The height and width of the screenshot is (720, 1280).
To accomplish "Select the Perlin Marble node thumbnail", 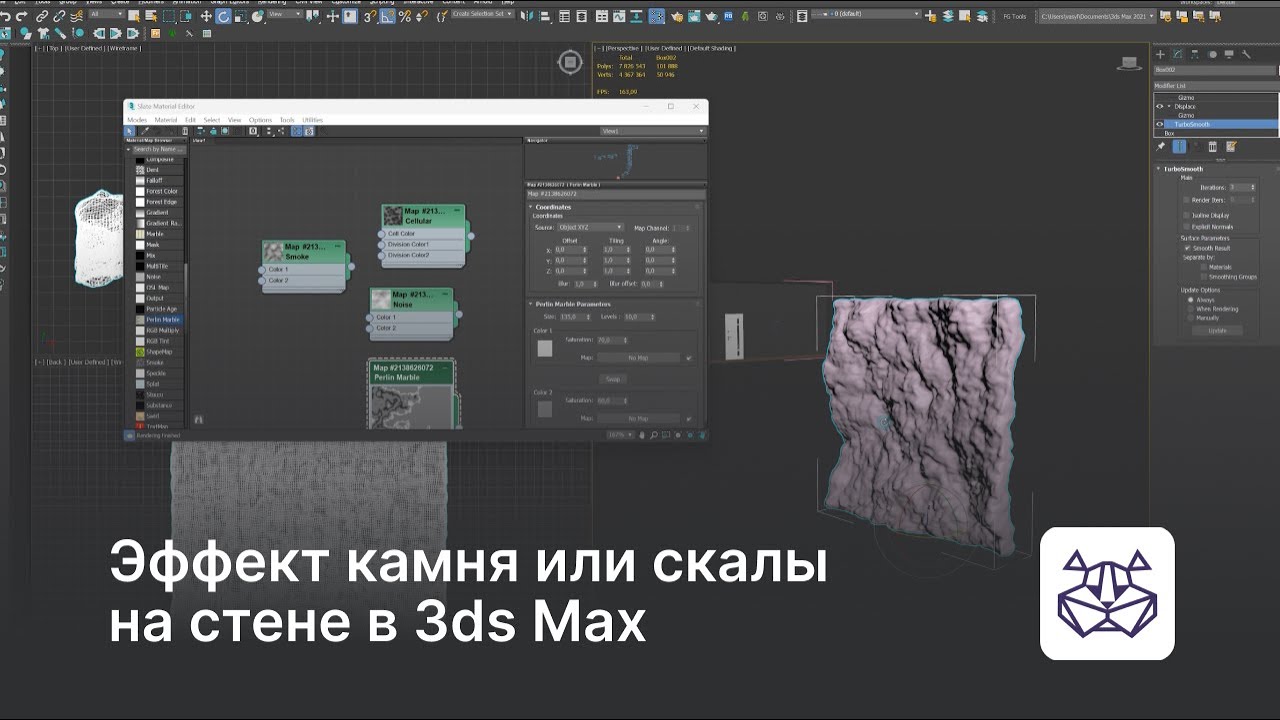I will tap(411, 410).
